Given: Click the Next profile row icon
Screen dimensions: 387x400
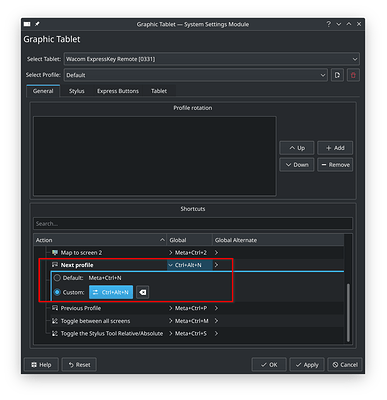Looking at the screenshot, I should 55,265.
